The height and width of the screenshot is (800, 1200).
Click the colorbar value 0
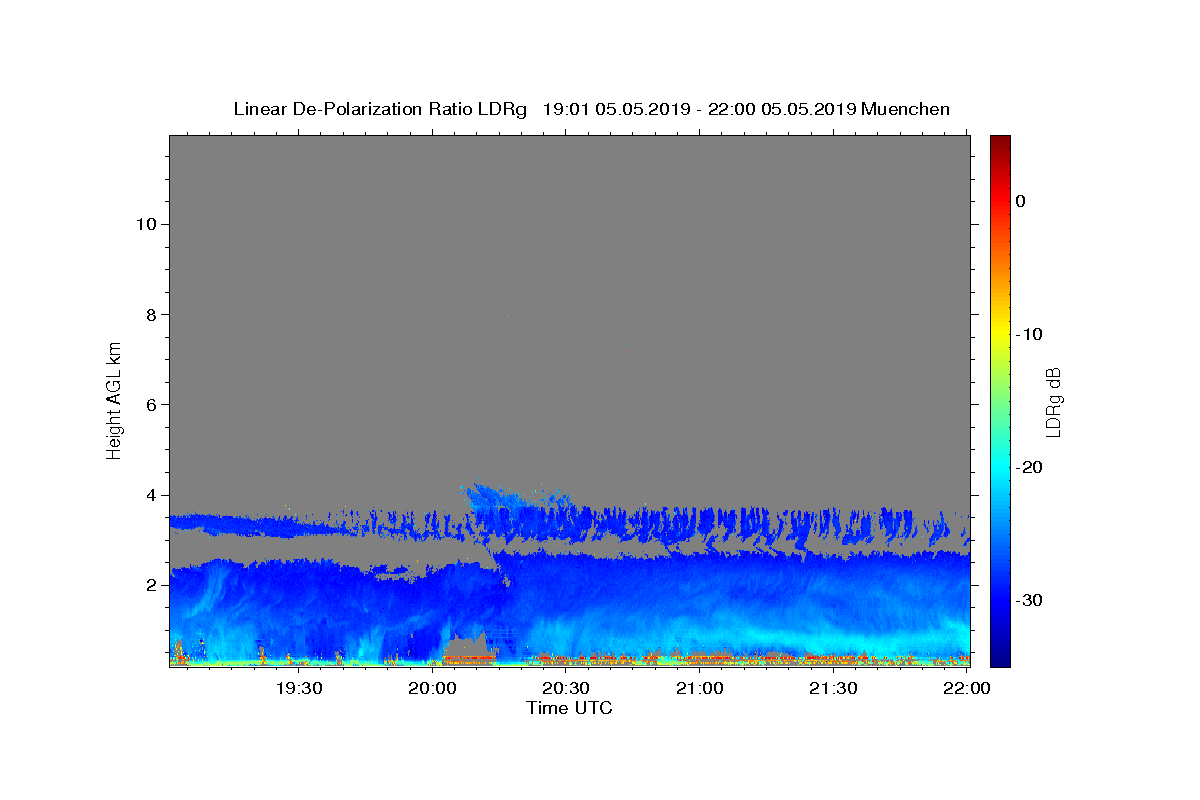point(1021,201)
